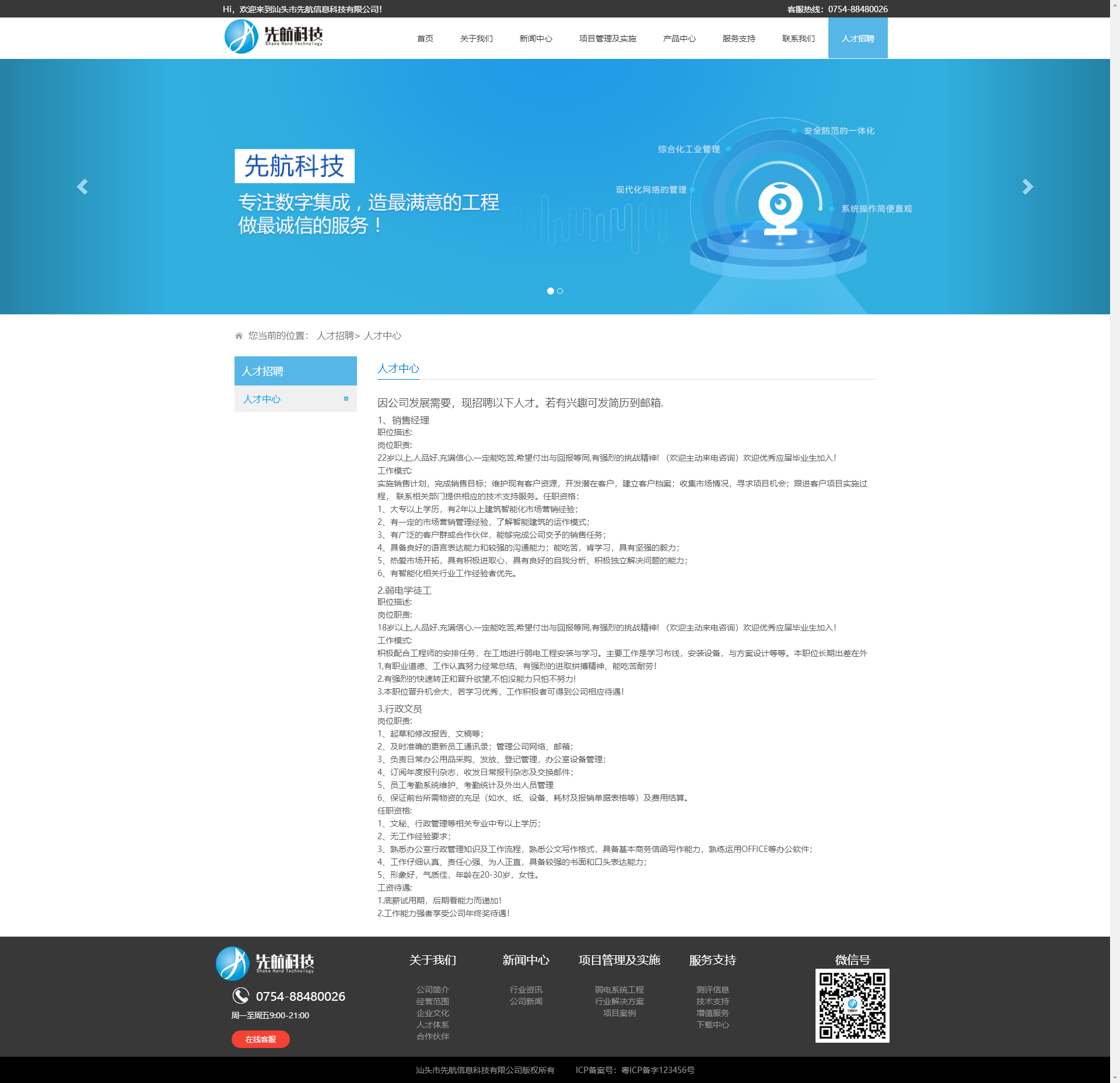This screenshot has height=1083, width=1120.
Task: Select 人才中心 in the sidebar
Action: pos(262,399)
